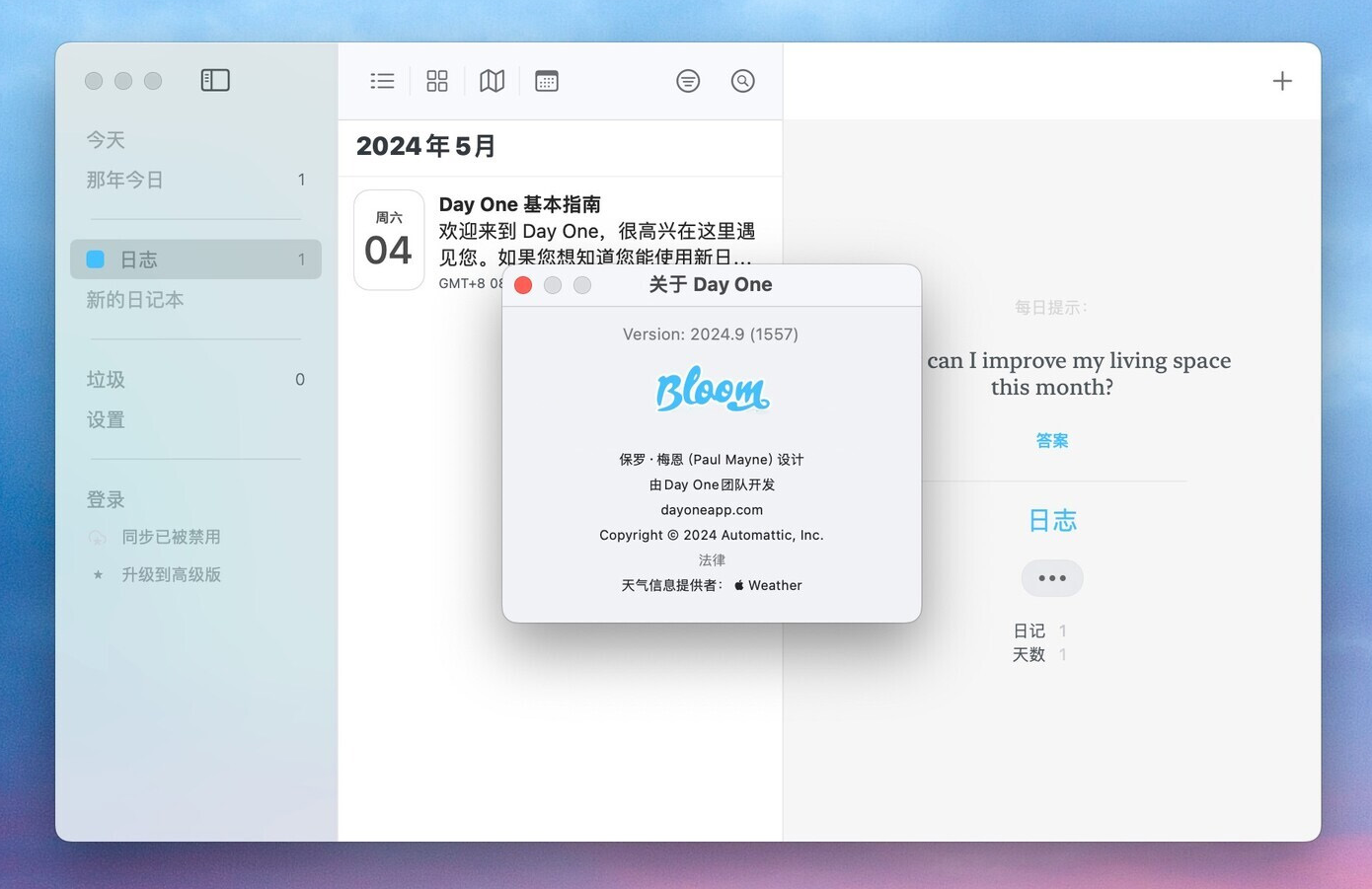
Task: Click the 由Day One团队开发 credit line
Action: [x=712, y=485]
